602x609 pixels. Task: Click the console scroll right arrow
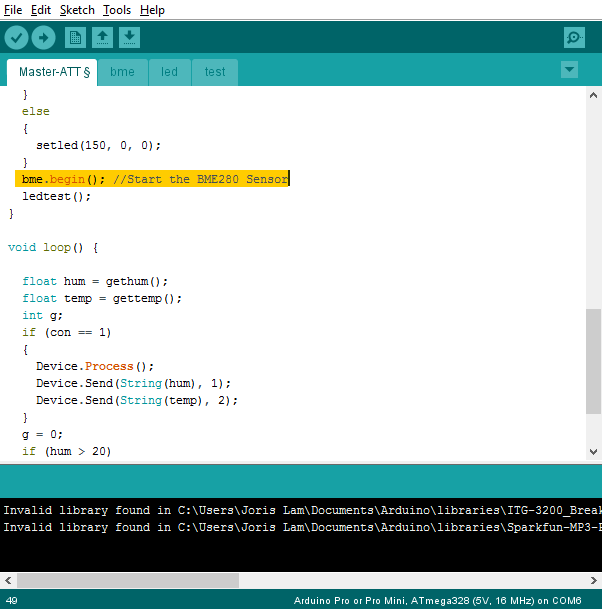pos(593,581)
